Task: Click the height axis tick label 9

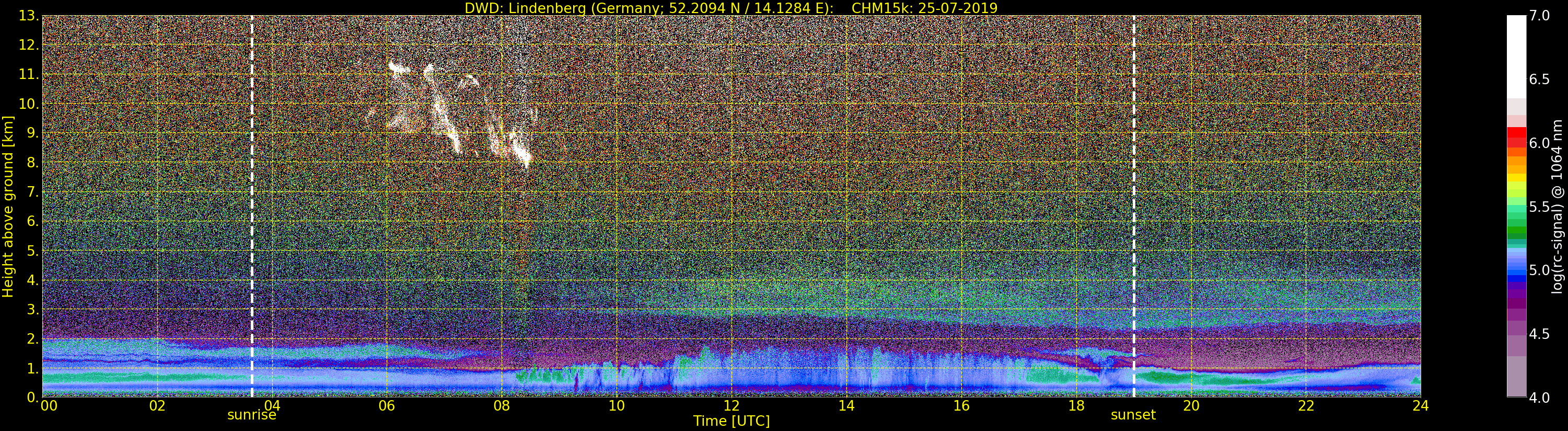Action: point(32,133)
